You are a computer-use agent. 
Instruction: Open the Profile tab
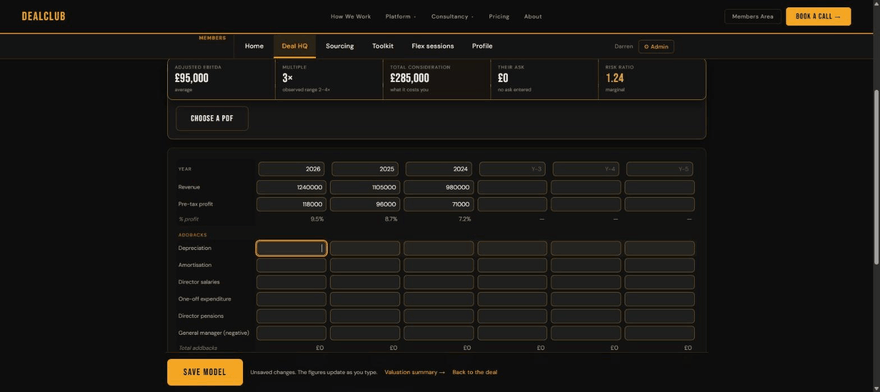[482, 46]
